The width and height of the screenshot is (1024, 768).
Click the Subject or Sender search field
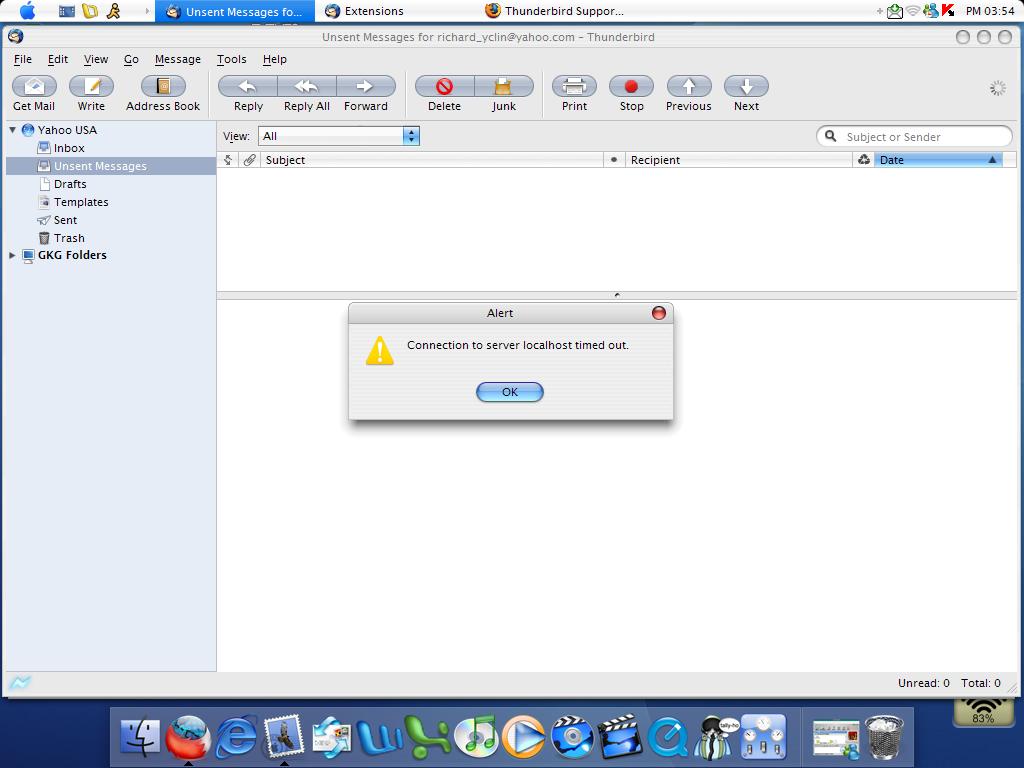point(914,136)
